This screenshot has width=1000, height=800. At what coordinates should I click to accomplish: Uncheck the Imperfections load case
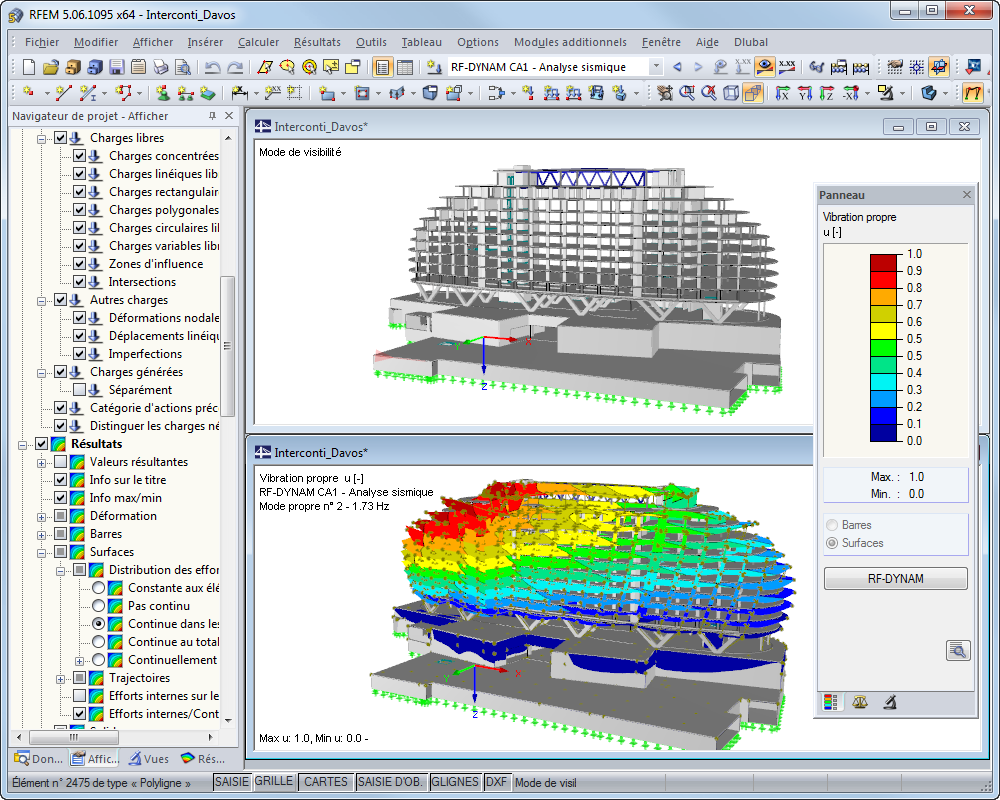pos(82,353)
